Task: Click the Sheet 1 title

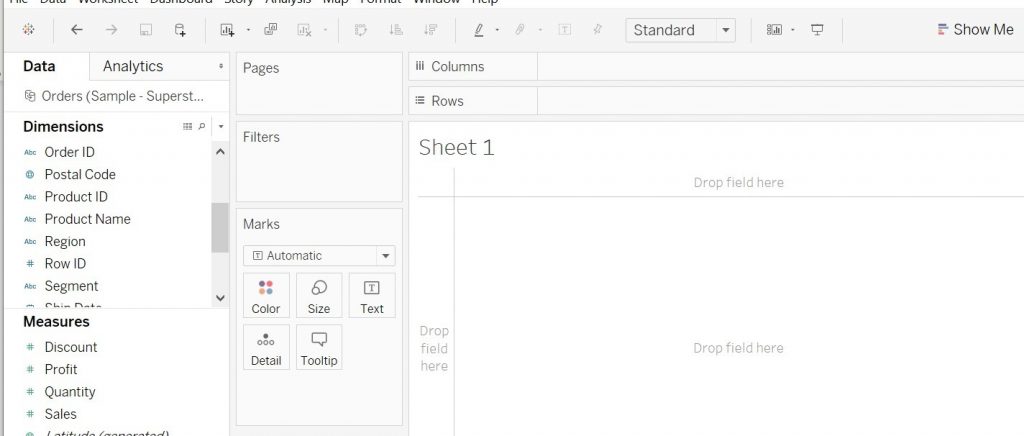Action: pyautogui.click(x=456, y=148)
